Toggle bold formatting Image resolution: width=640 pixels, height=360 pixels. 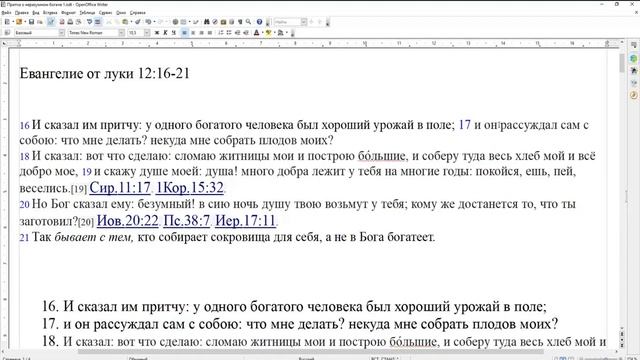pos(157,33)
